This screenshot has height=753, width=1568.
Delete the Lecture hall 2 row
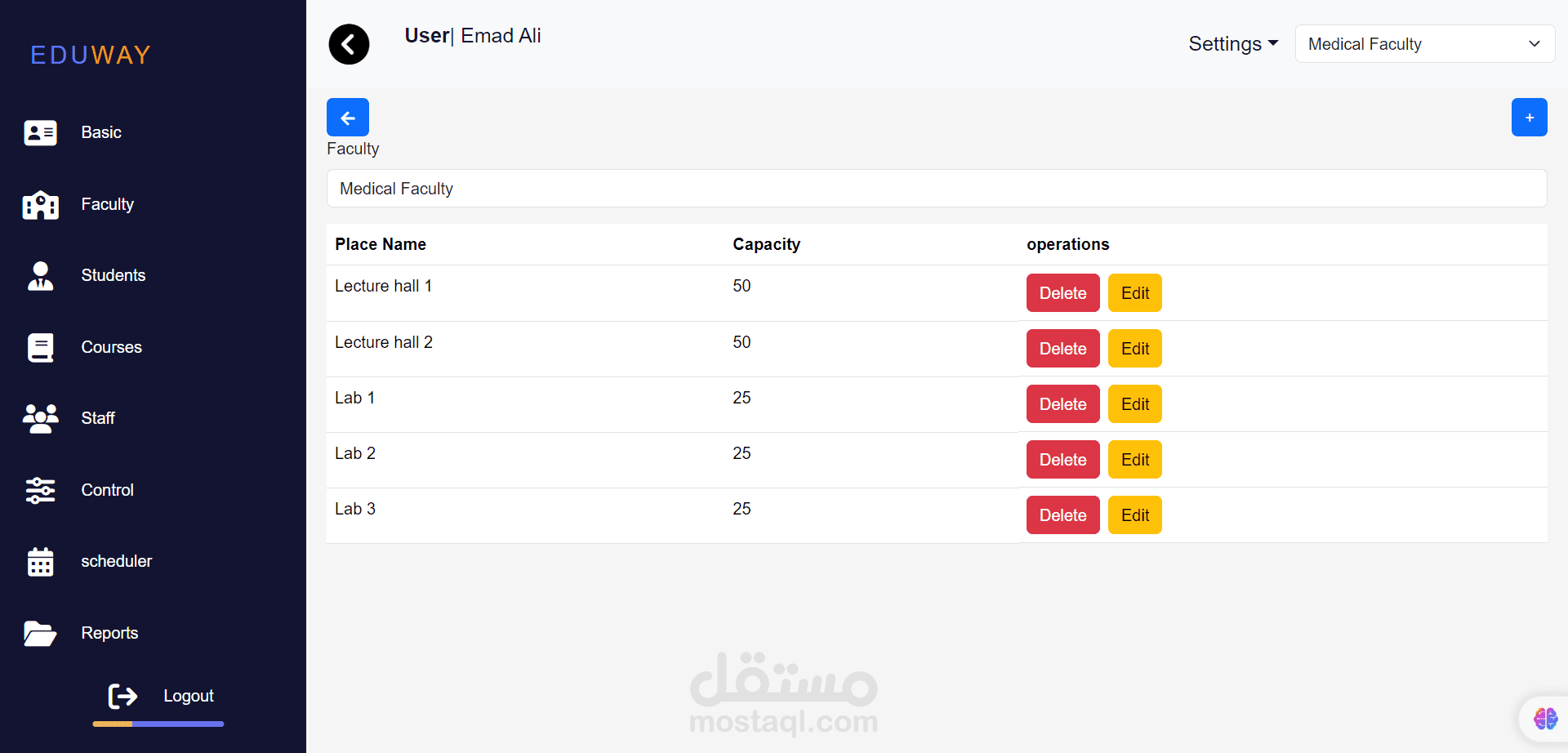click(1062, 349)
